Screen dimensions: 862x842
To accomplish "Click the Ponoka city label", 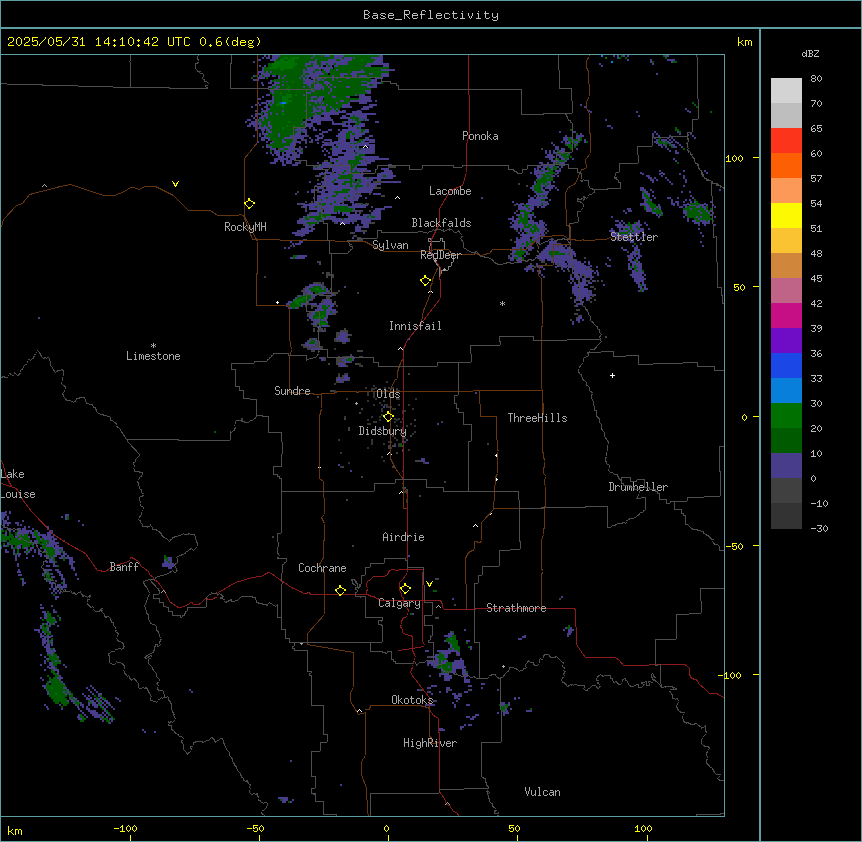I will click(480, 136).
